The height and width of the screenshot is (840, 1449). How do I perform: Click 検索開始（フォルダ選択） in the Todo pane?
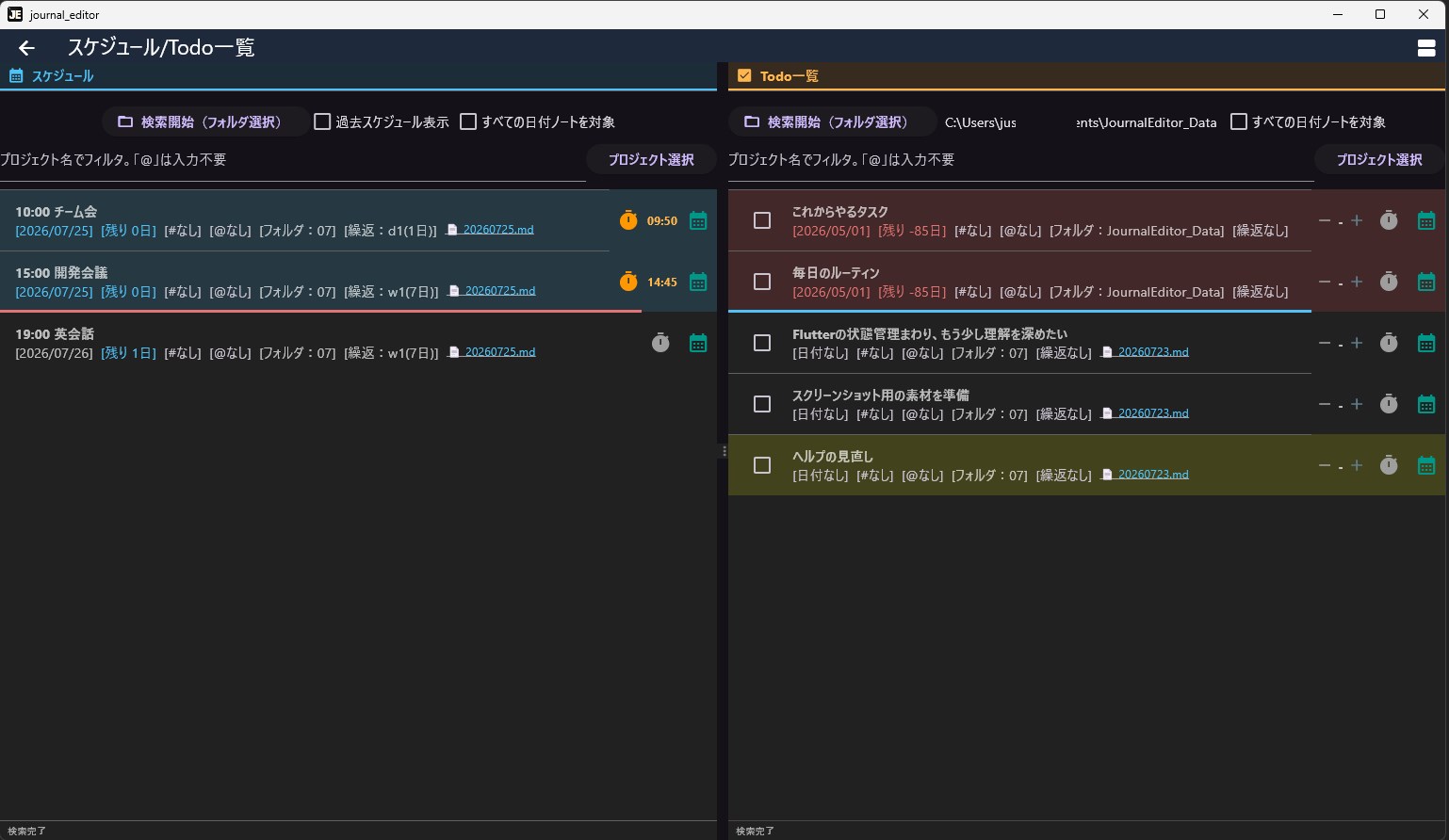coord(832,121)
